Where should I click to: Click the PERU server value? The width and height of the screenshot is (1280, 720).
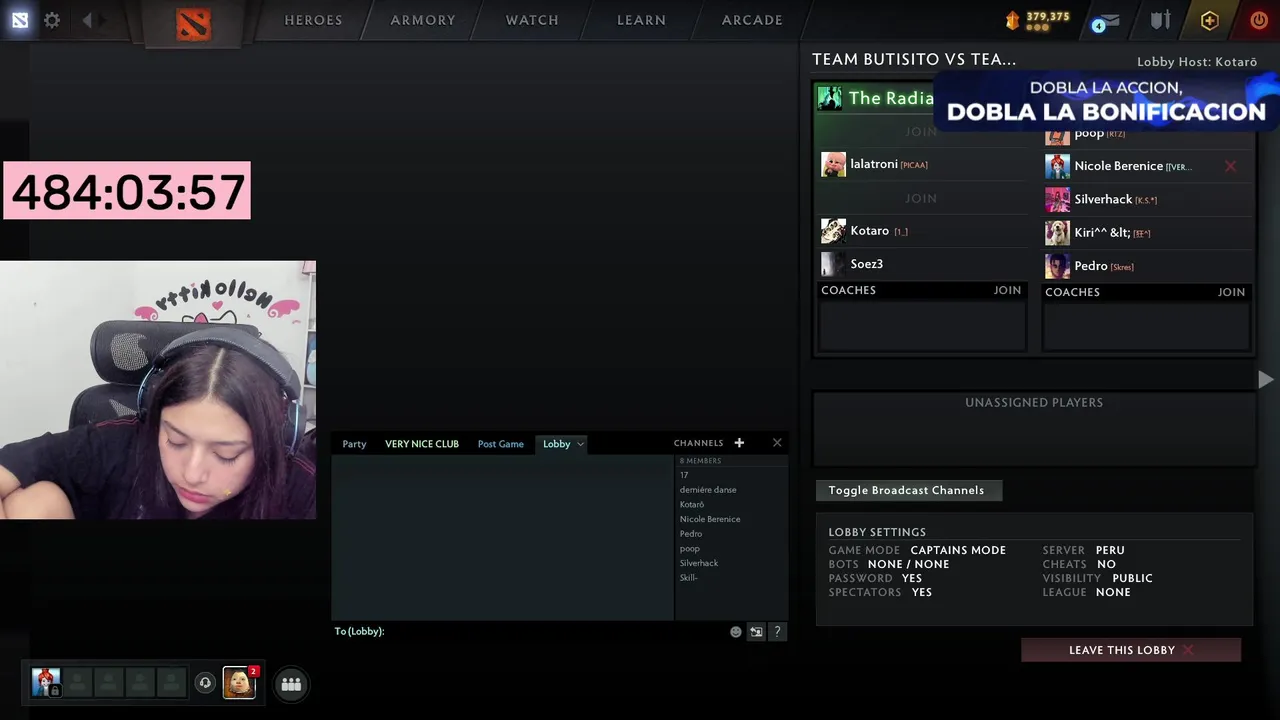[1110, 550]
